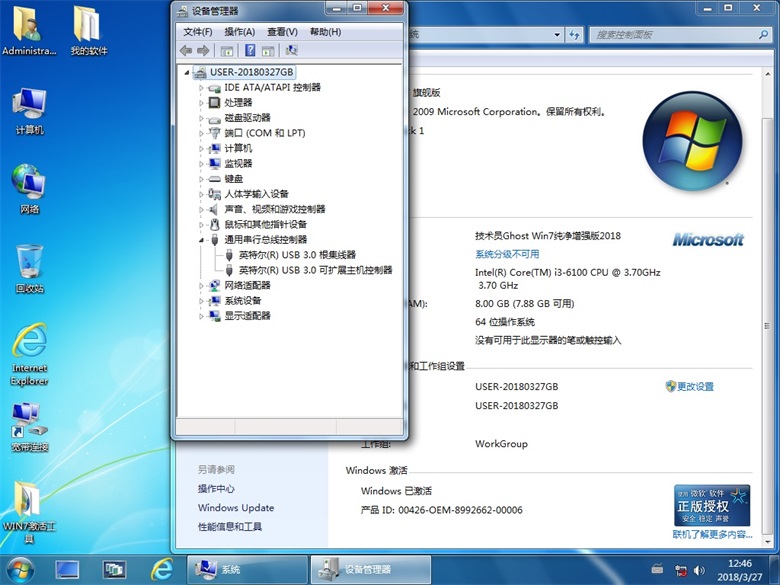
Task: Click the 更改设置 change settings link
Action: pos(695,387)
